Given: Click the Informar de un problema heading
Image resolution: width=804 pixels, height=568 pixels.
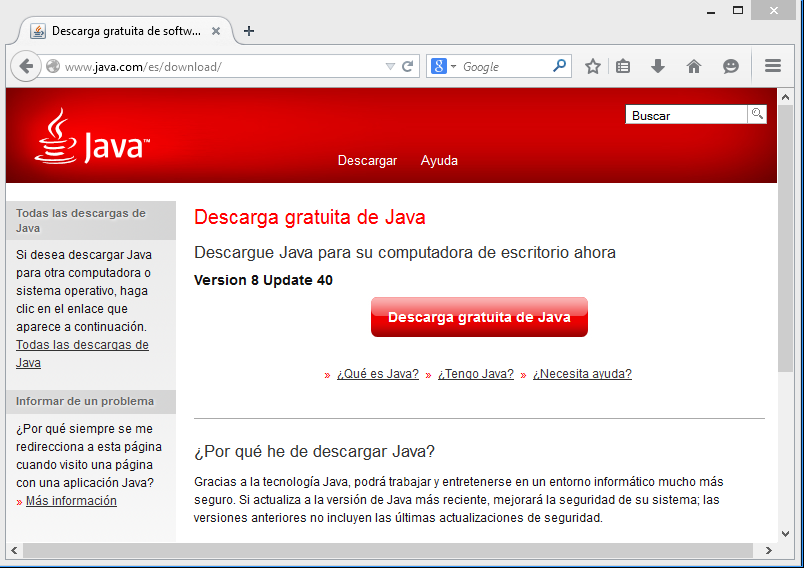Looking at the screenshot, I should [85, 401].
